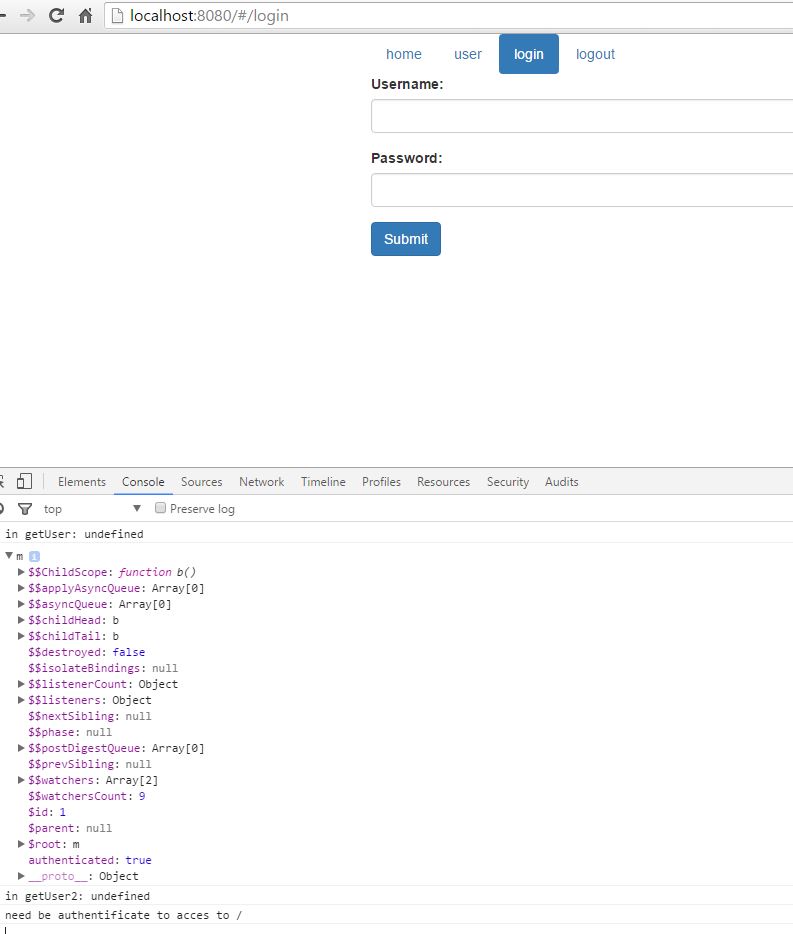793x934 pixels.
Task: Collapse the m object tree
Action: click(x=9, y=555)
